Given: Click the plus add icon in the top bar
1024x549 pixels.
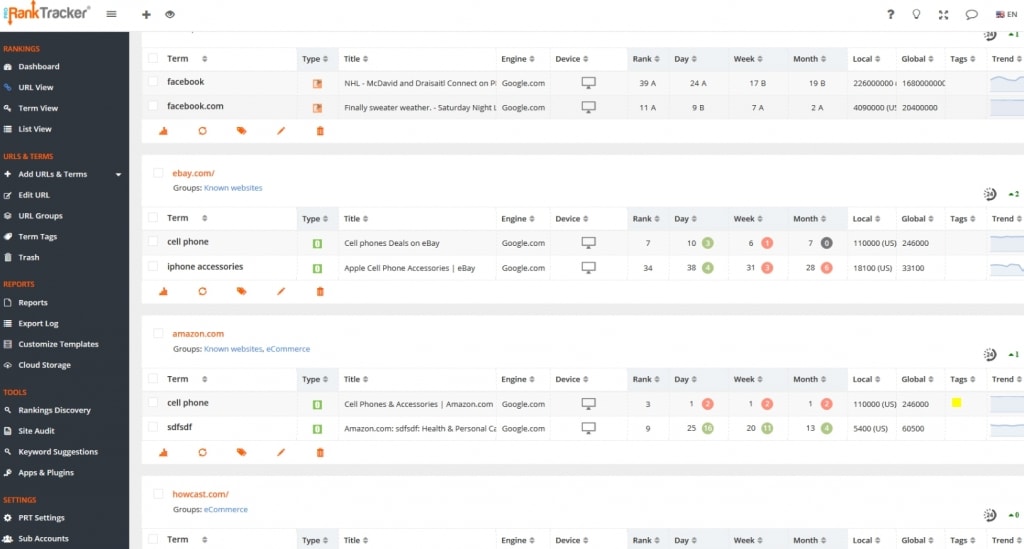Looking at the screenshot, I should click(146, 14).
